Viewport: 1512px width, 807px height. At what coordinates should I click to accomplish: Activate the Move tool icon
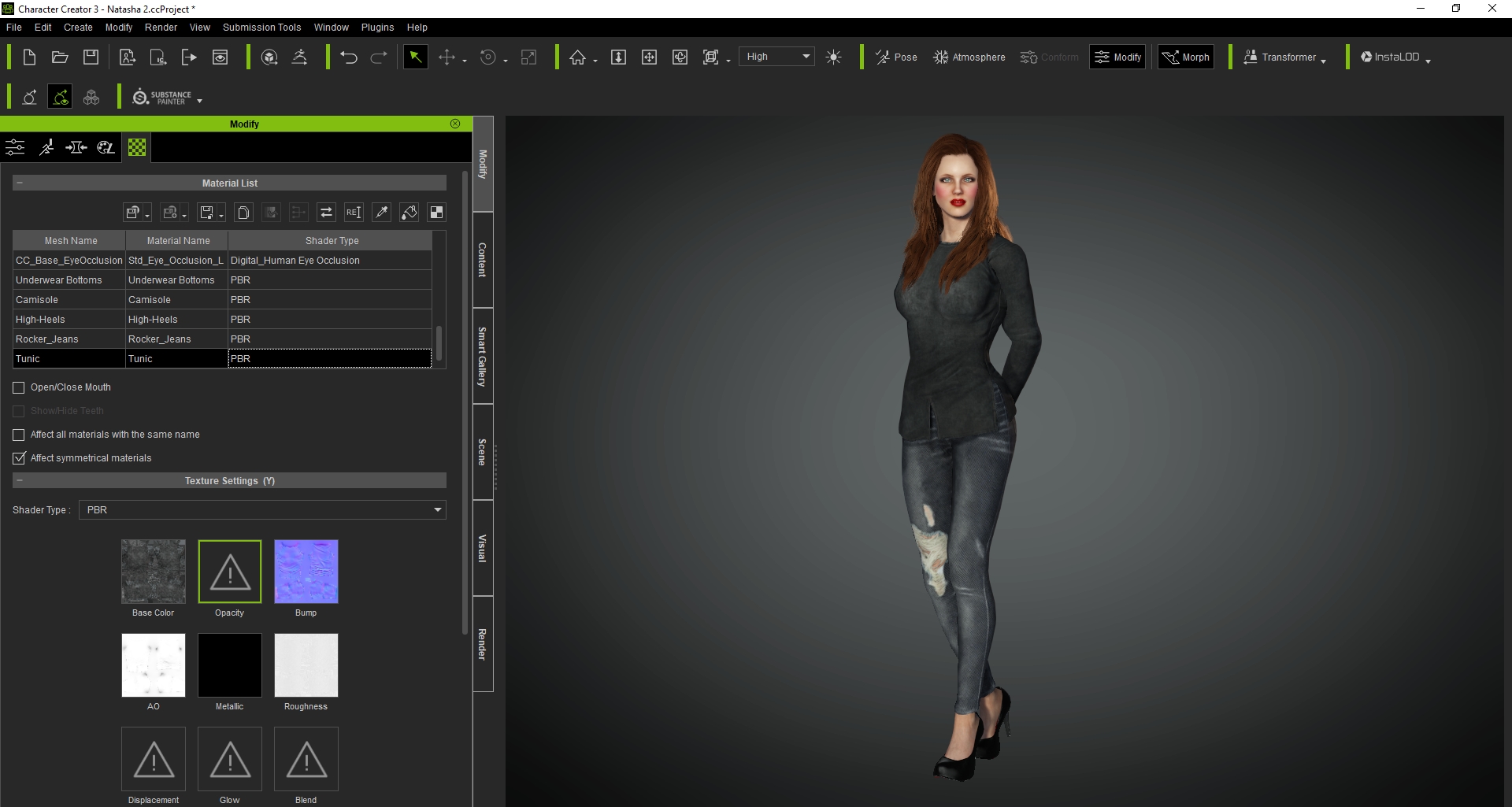[447, 57]
